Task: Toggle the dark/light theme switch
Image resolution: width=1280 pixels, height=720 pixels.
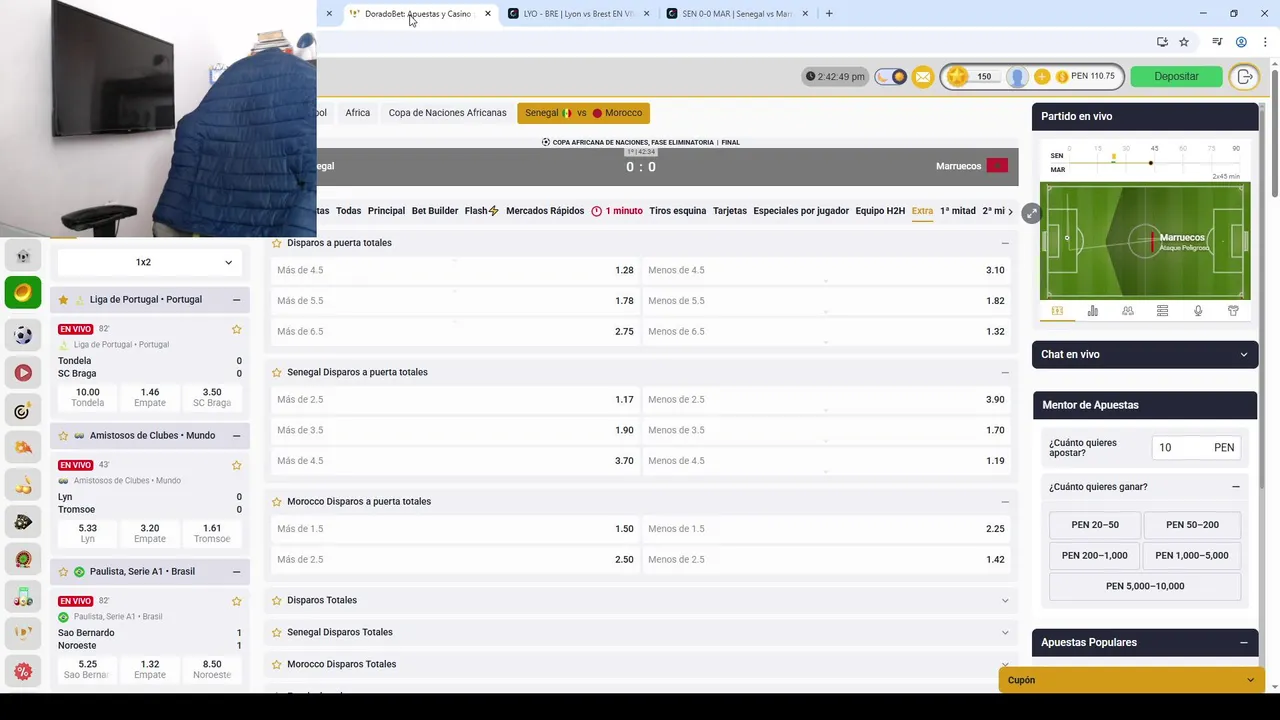Action: (890, 77)
